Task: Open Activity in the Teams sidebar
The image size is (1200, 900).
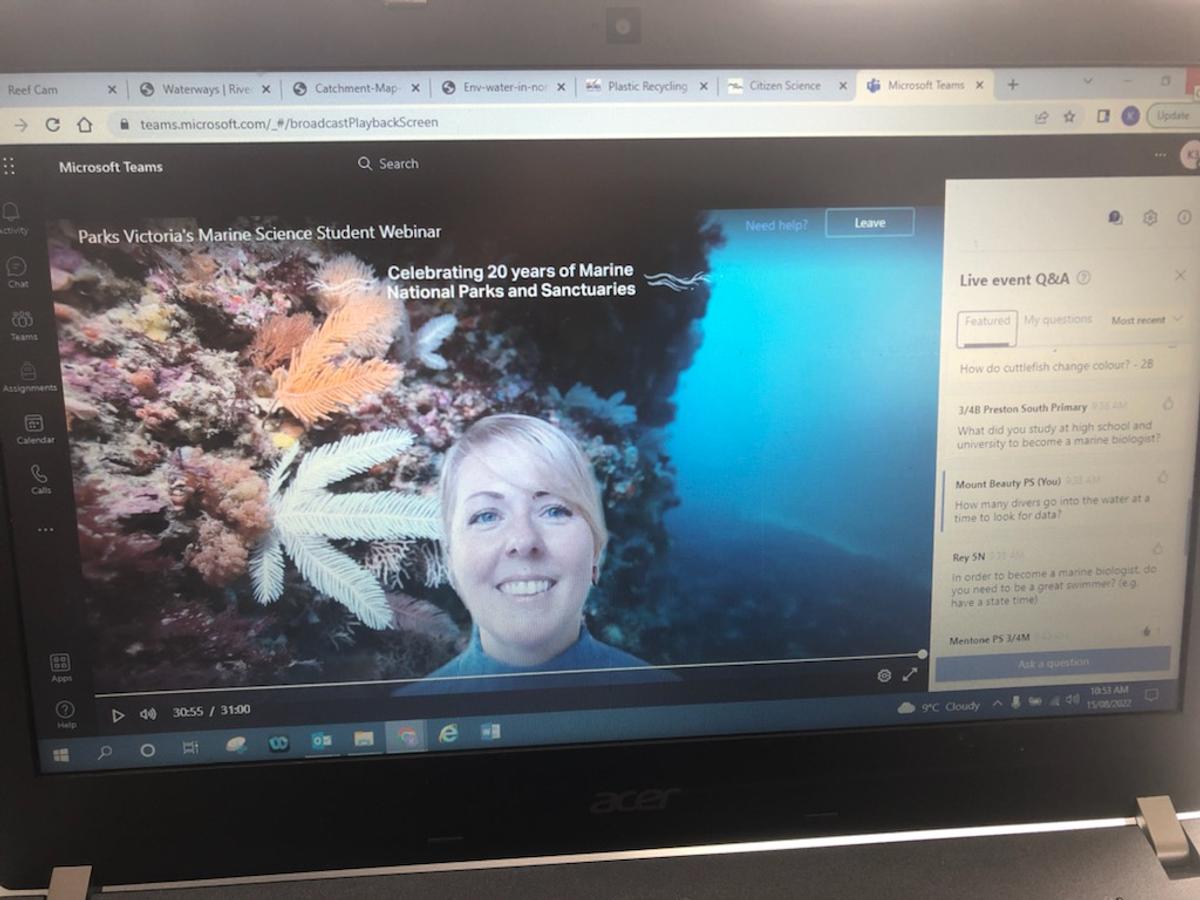Action: tap(12, 218)
